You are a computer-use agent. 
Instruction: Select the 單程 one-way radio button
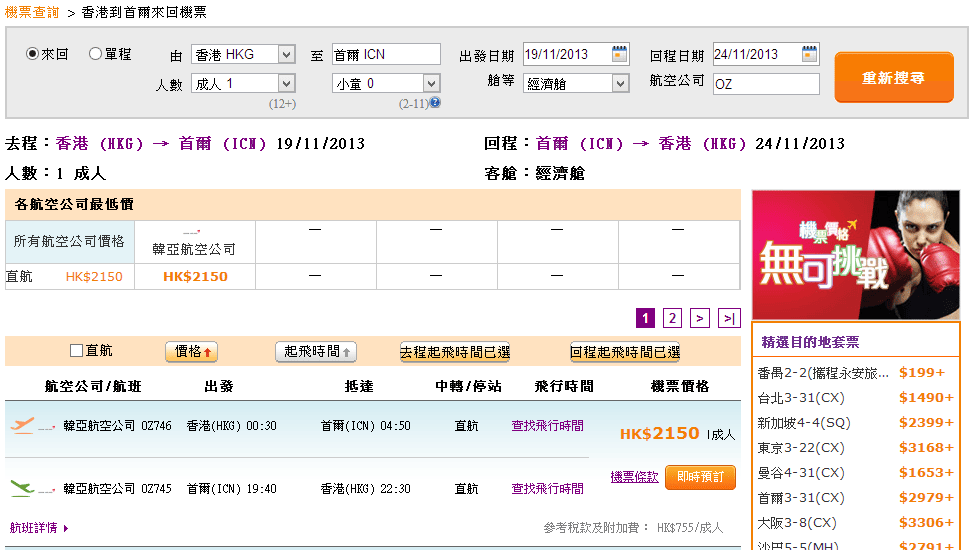tap(96, 54)
